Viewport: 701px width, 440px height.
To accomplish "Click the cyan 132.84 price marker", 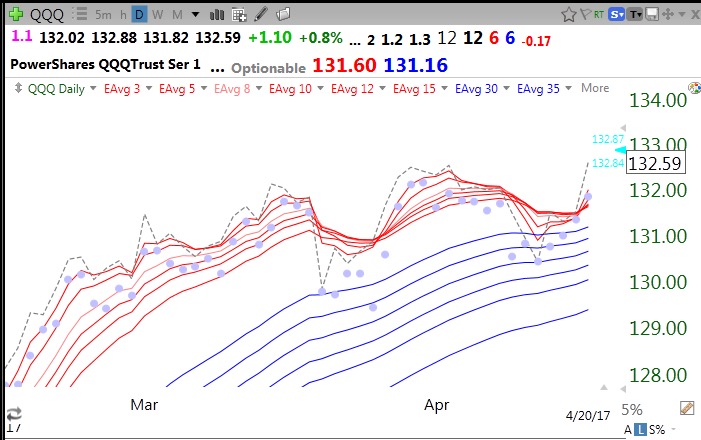I will [x=608, y=163].
